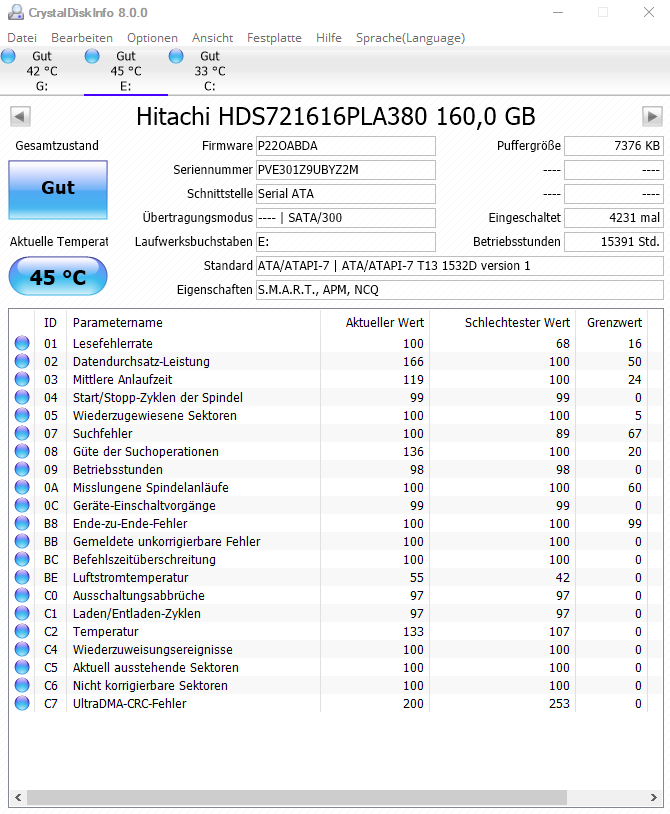This screenshot has width=670, height=814.
Task: Click the status icon for Suchfehler
Action: pyautogui.click(x=22, y=433)
